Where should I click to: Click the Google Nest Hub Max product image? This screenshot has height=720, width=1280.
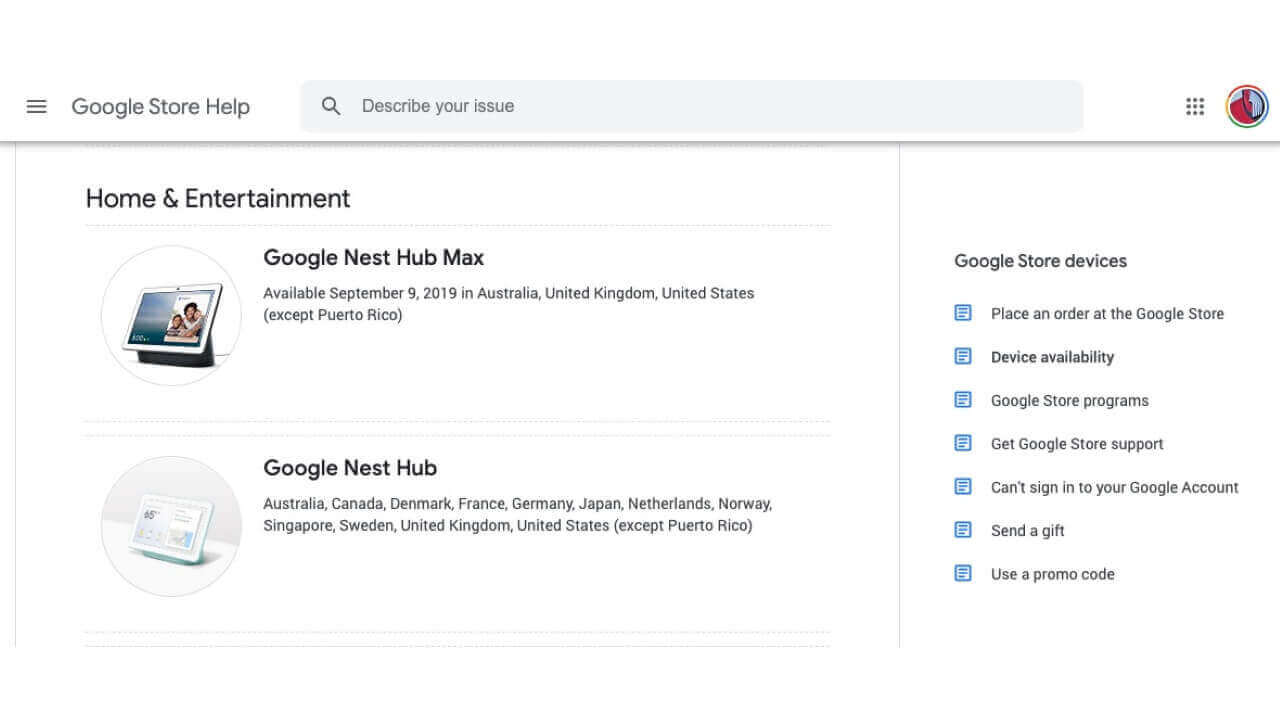[171, 316]
